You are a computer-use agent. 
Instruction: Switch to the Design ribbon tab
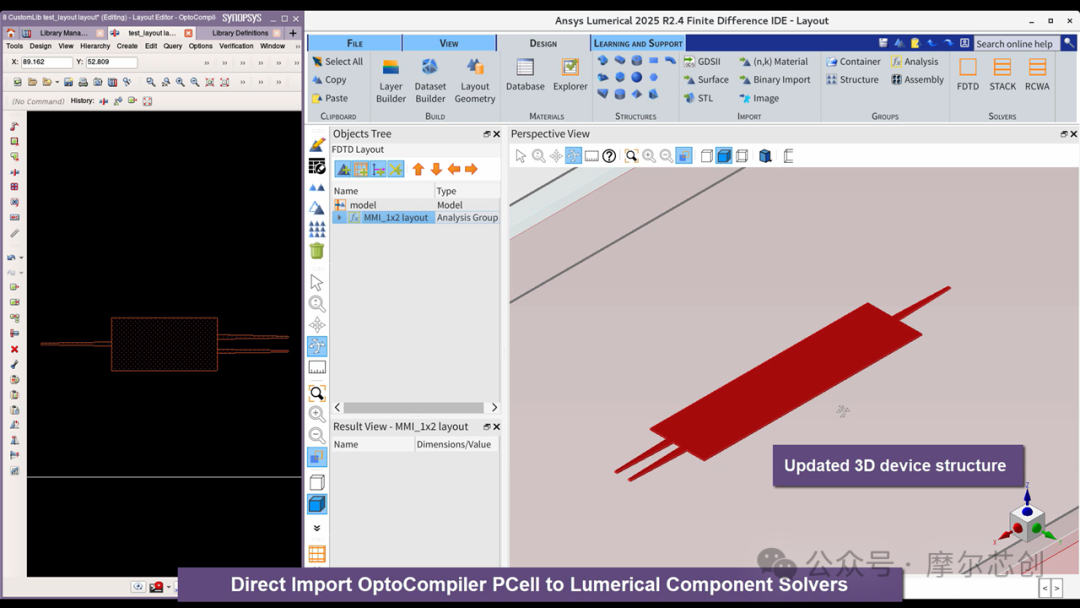[x=543, y=43]
